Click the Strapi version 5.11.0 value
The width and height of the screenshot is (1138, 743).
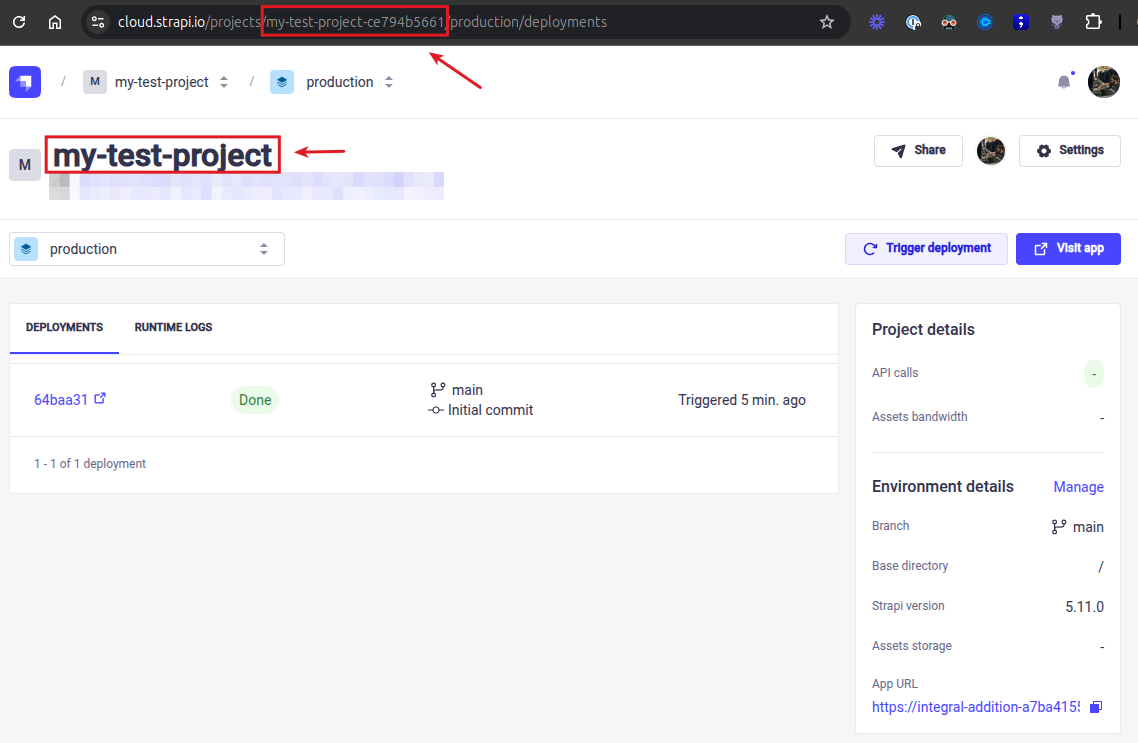pyautogui.click(x=1084, y=607)
